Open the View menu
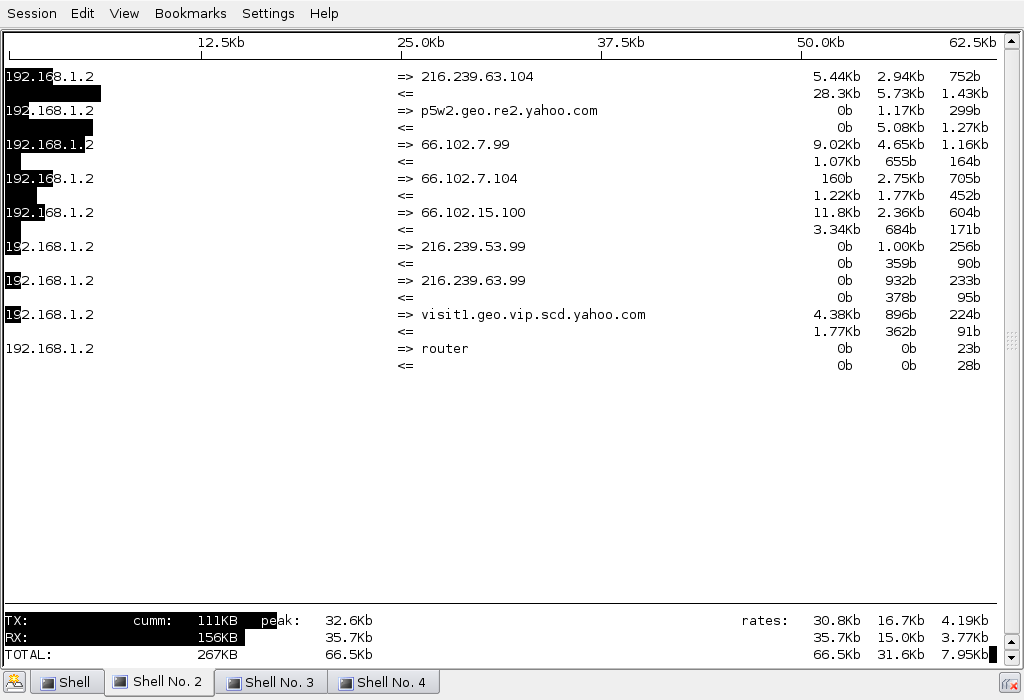 [x=123, y=13]
